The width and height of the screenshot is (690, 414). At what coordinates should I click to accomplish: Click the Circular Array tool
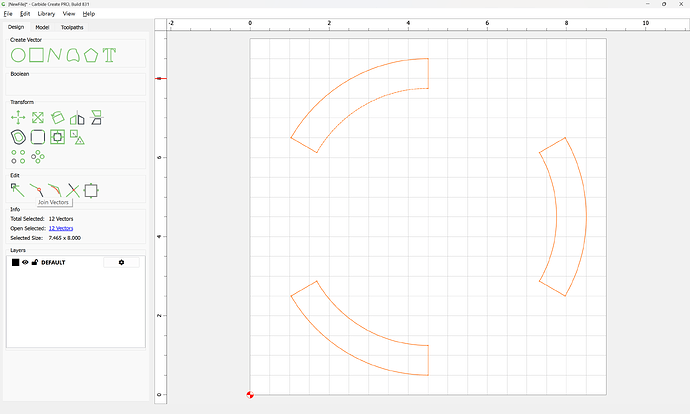click(x=38, y=156)
